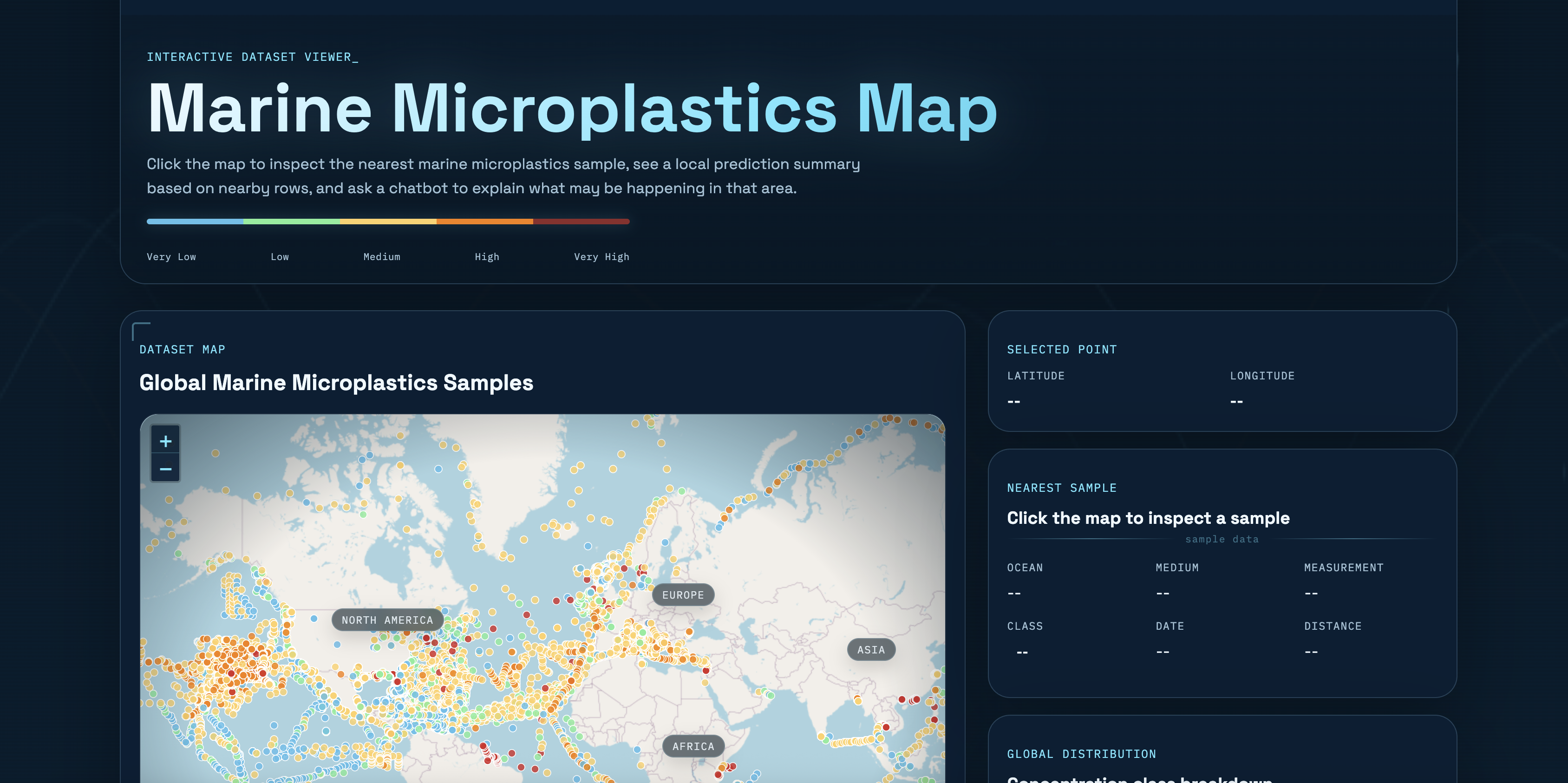1568x783 pixels.
Task: Click the Latitude value placeholder
Action: click(x=1013, y=401)
